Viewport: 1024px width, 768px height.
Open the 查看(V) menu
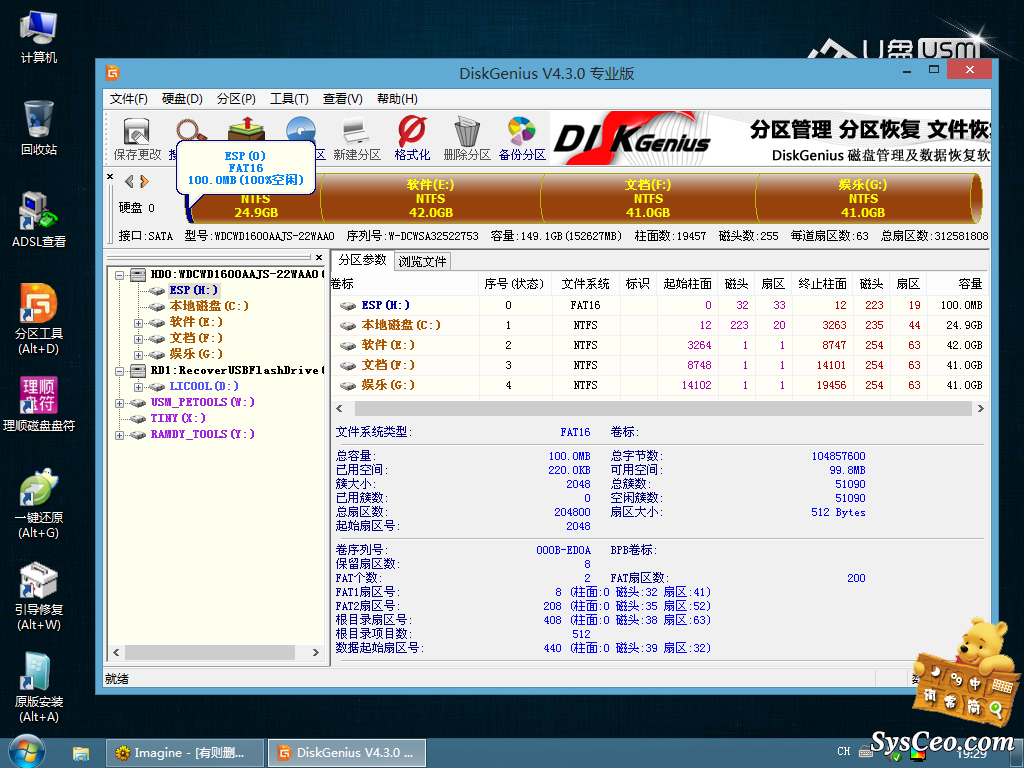pos(342,99)
